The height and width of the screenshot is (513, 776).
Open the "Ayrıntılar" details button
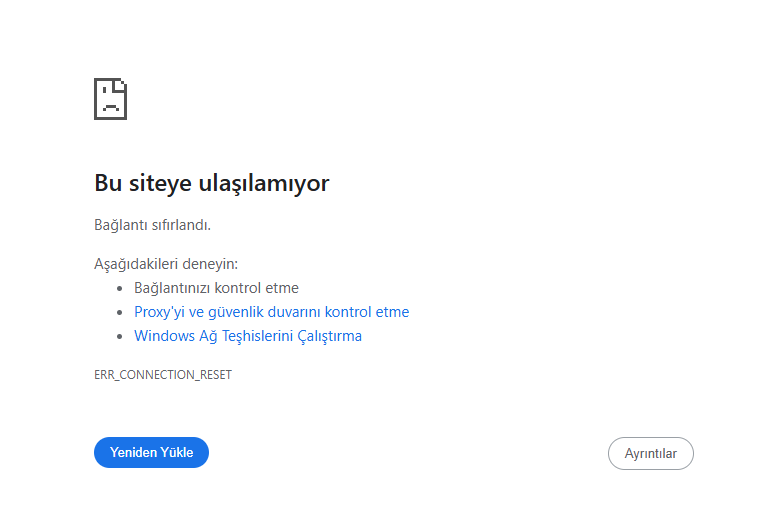pos(650,453)
